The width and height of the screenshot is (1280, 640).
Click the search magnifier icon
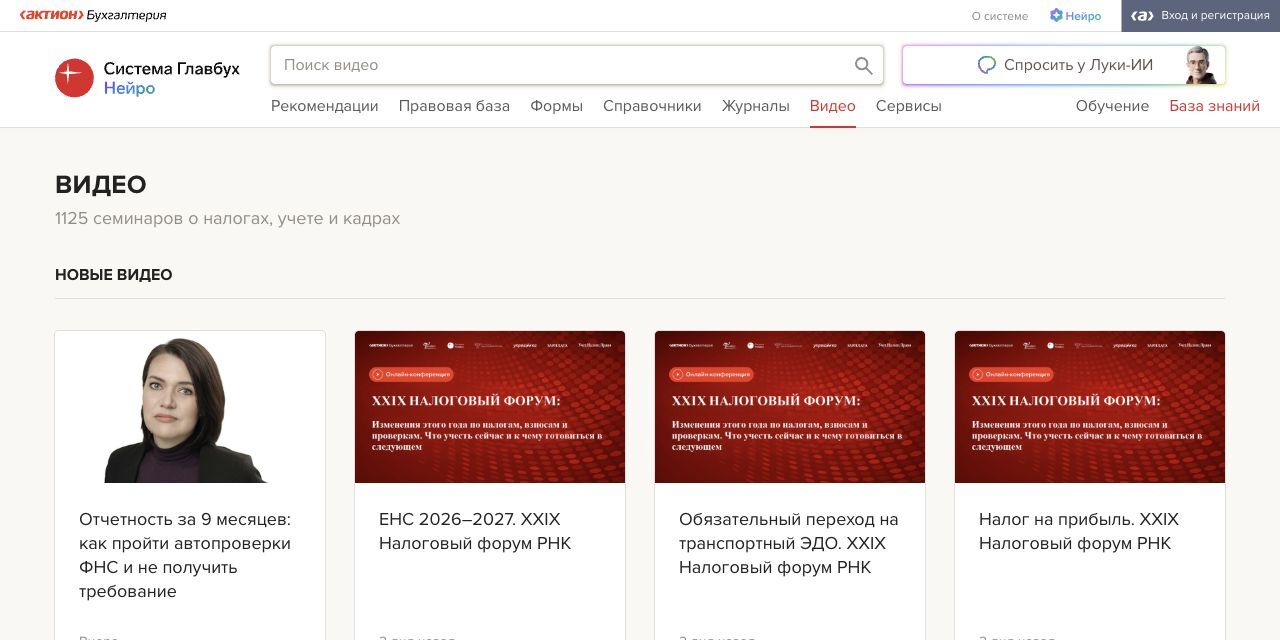(x=864, y=66)
